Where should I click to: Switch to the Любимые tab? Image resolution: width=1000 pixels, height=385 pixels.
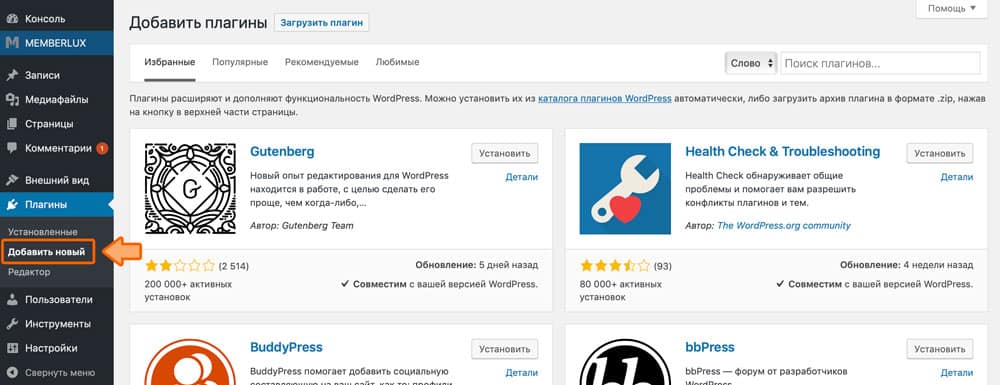pyautogui.click(x=397, y=62)
